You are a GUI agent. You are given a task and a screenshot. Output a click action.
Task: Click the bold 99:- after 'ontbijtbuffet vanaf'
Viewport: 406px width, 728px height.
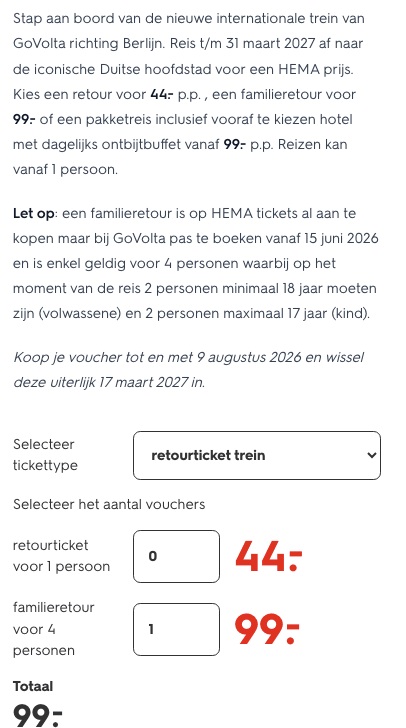click(235, 145)
